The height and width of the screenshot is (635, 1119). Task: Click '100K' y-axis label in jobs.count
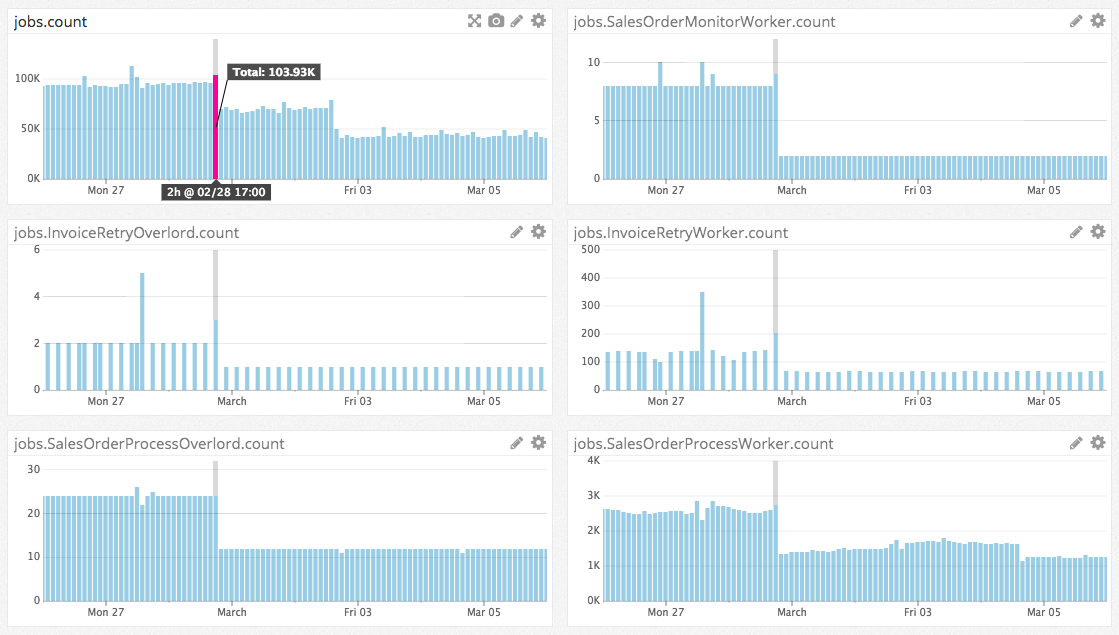pos(28,78)
